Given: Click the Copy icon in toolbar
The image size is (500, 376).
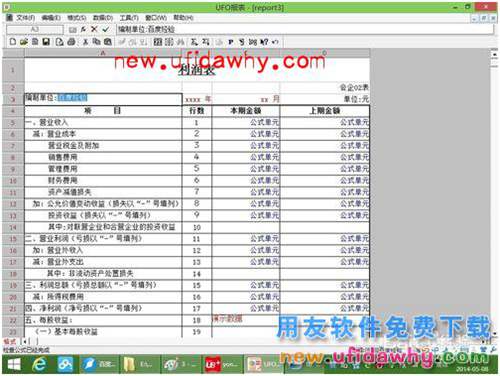Looking at the screenshot, I should (x=96, y=42).
